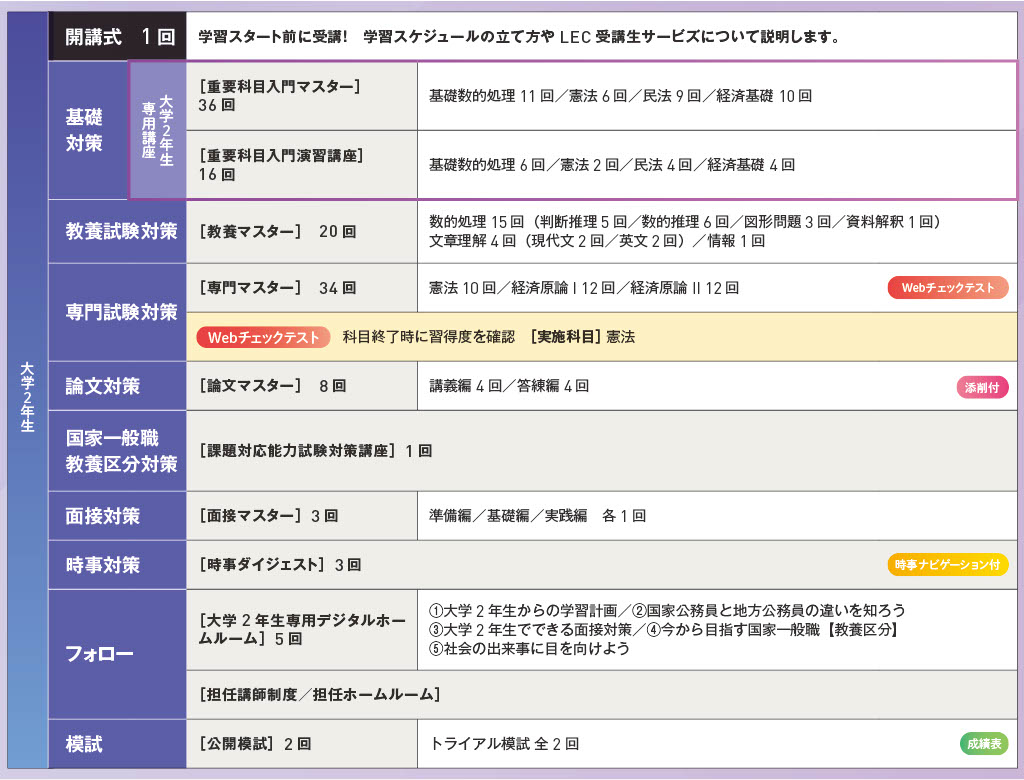Click the 大学2年生専用講座 vertical label
1024x780 pixels.
point(158,131)
